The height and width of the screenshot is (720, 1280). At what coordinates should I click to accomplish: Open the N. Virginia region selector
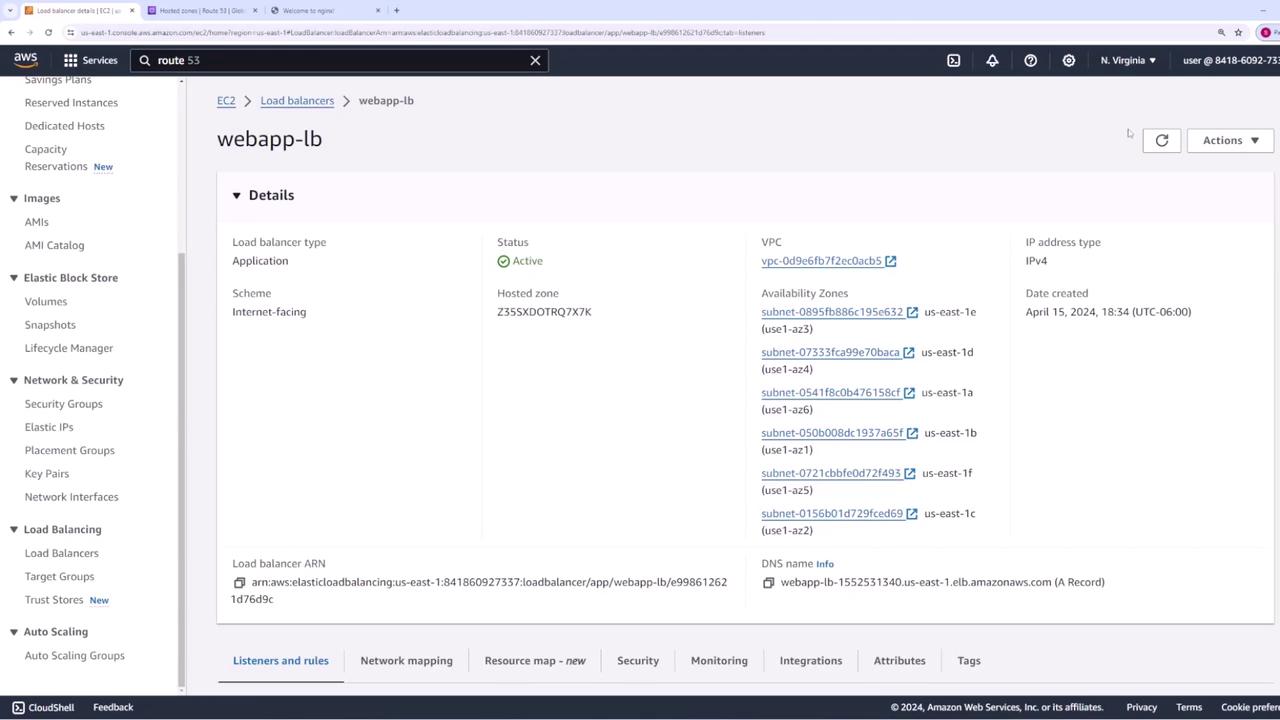pyautogui.click(x=1128, y=60)
